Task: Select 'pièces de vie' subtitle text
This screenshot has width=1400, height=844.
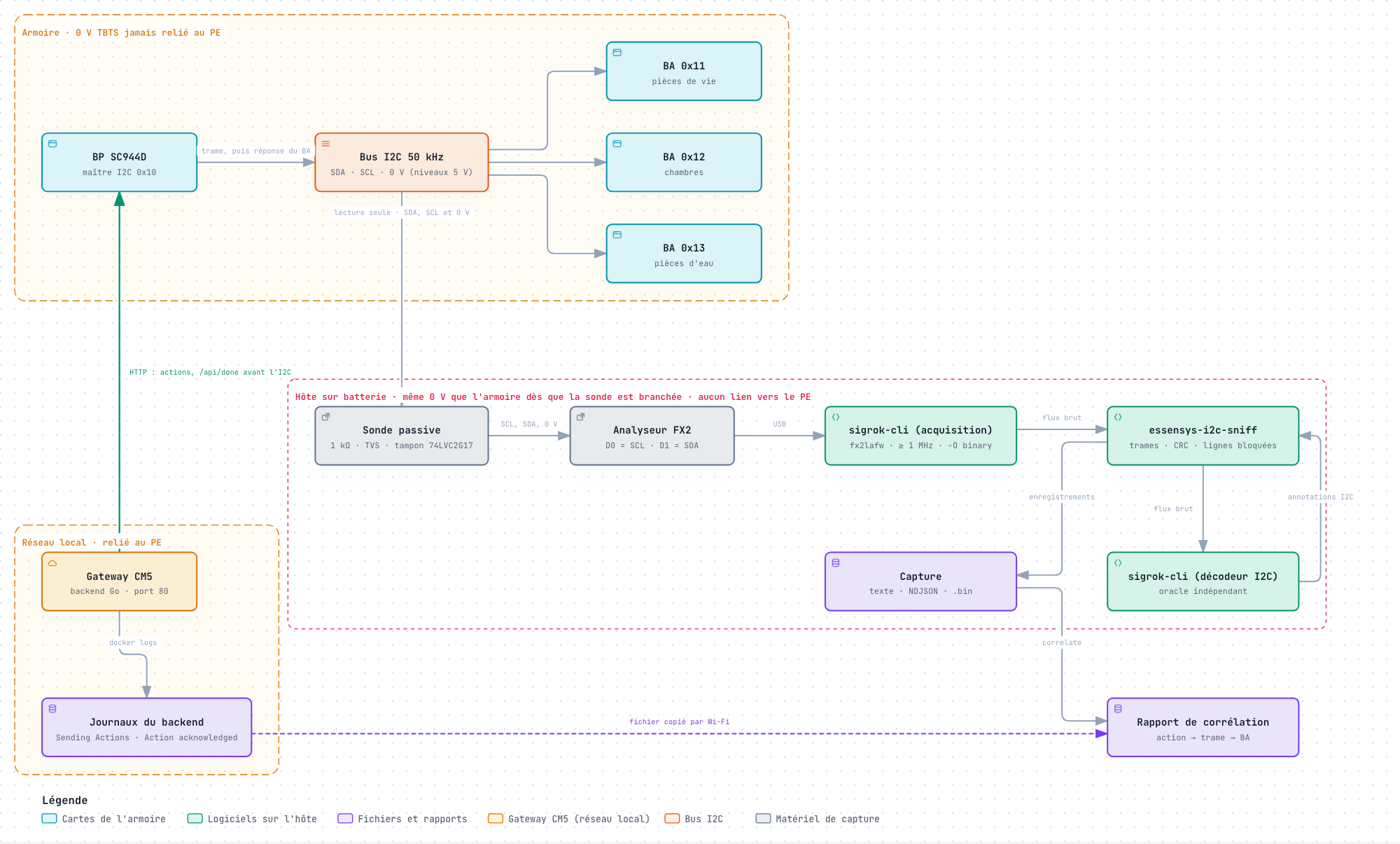Action: click(x=684, y=81)
